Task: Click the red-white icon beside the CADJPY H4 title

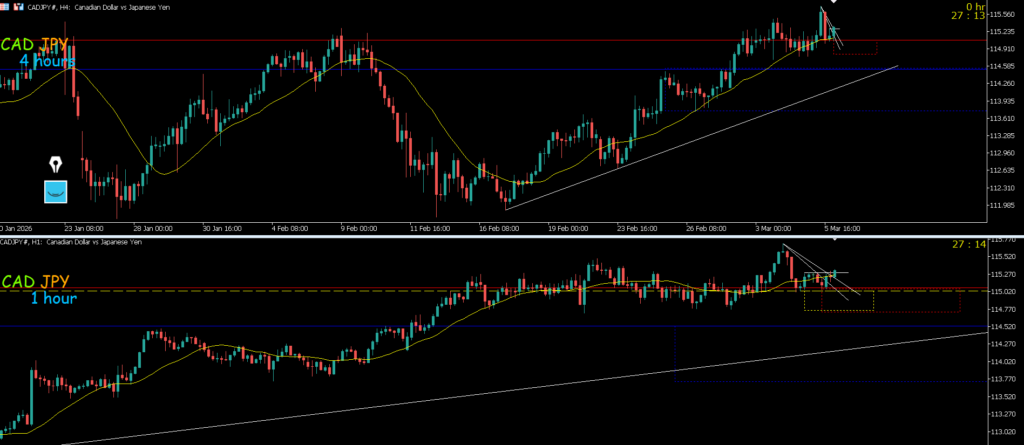Action: pyautogui.click(x=20, y=6)
